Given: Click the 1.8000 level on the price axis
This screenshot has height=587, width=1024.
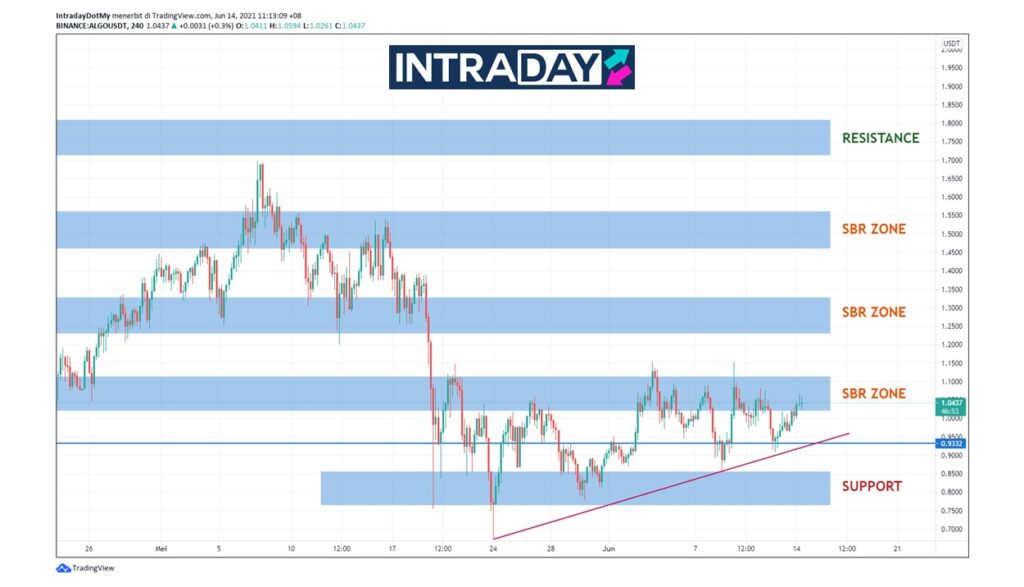Looking at the screenshot, I should coord(952,124).
